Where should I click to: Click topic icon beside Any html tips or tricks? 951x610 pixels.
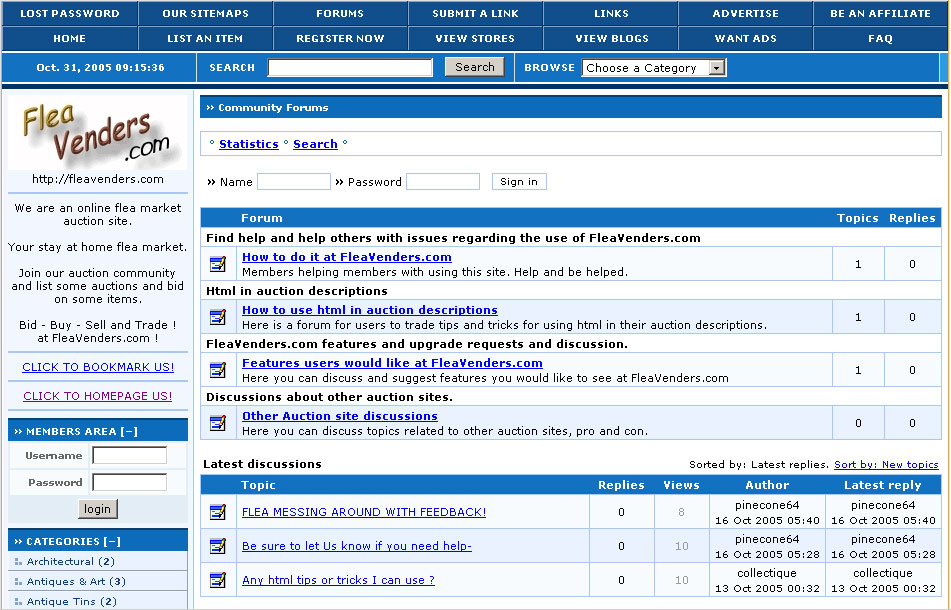click(x=218, y=580)
